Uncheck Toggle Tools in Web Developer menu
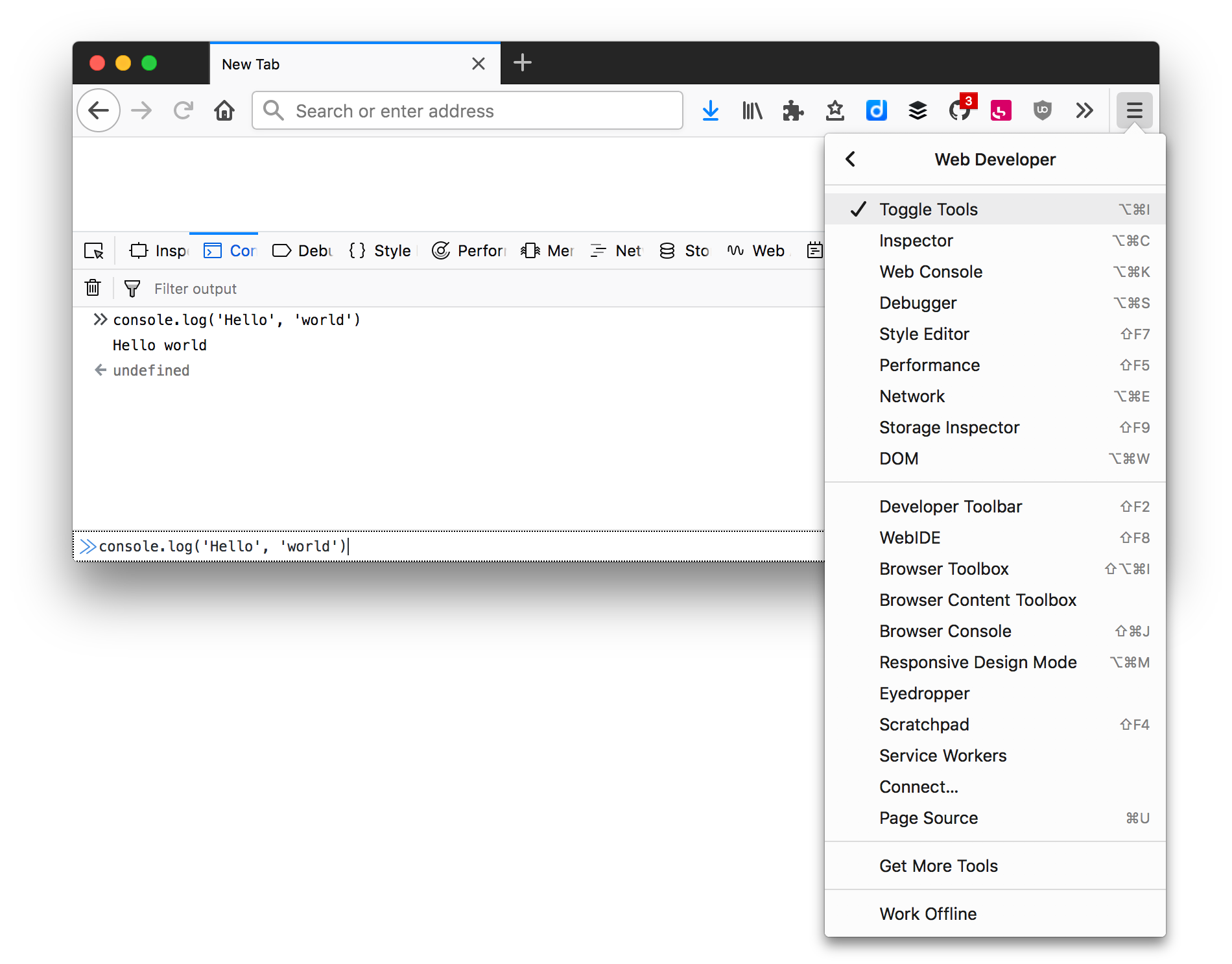This screenshot has width=1232, height=964. 929,209
